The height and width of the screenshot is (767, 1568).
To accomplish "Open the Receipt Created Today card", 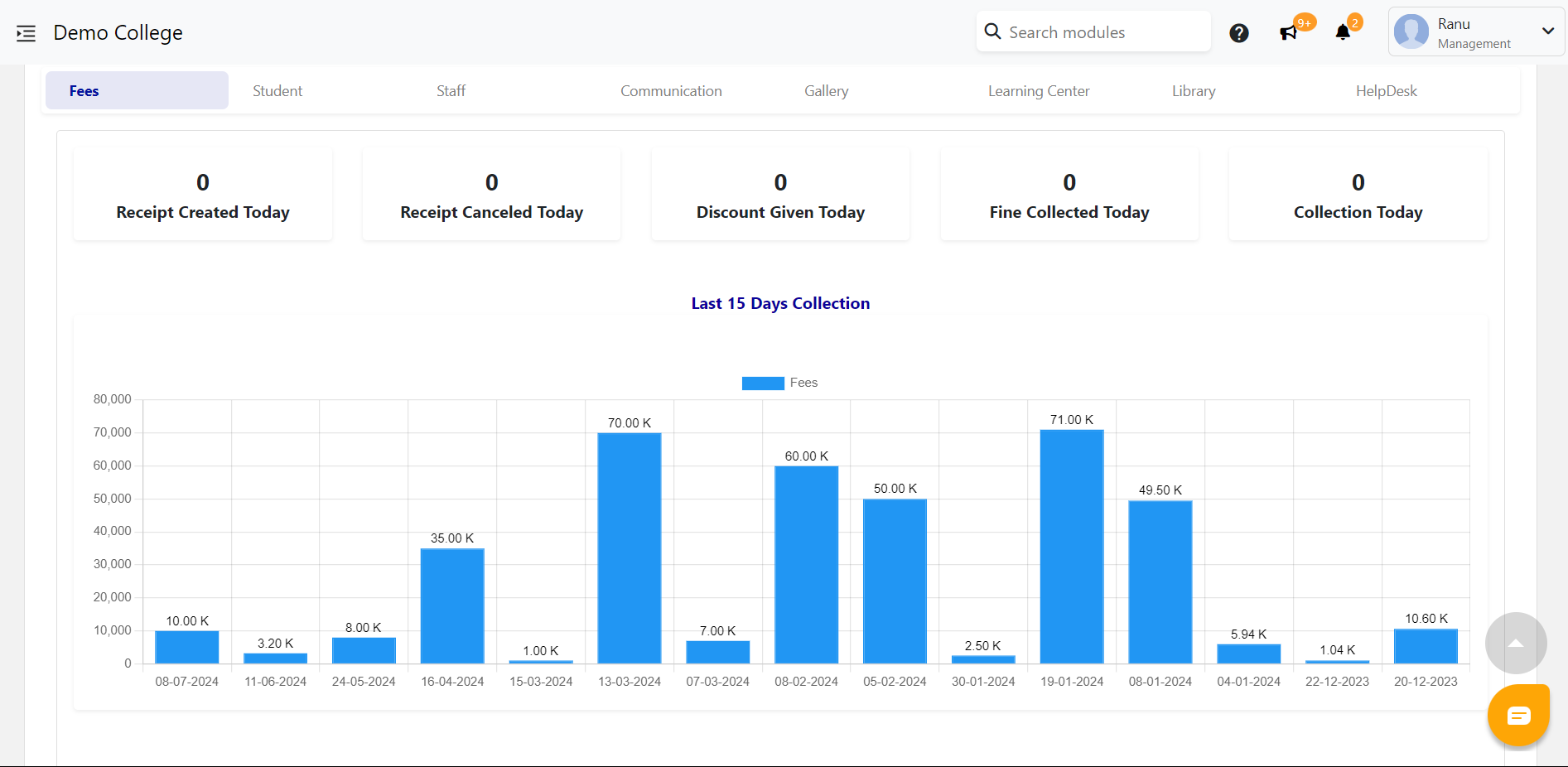I will coord(203,195).
